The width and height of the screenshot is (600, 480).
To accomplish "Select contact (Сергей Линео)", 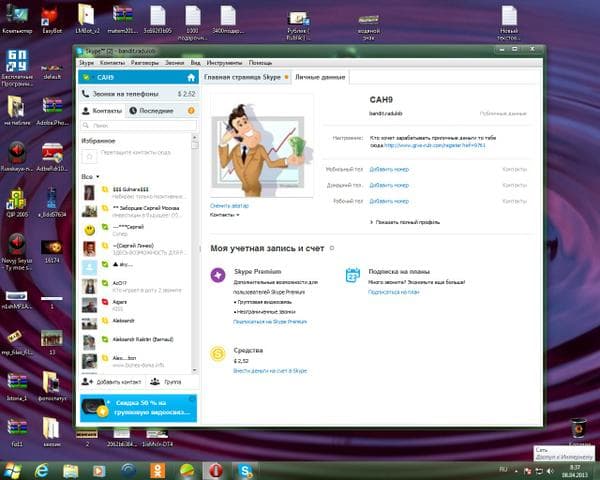I will [x=136, y=249].
